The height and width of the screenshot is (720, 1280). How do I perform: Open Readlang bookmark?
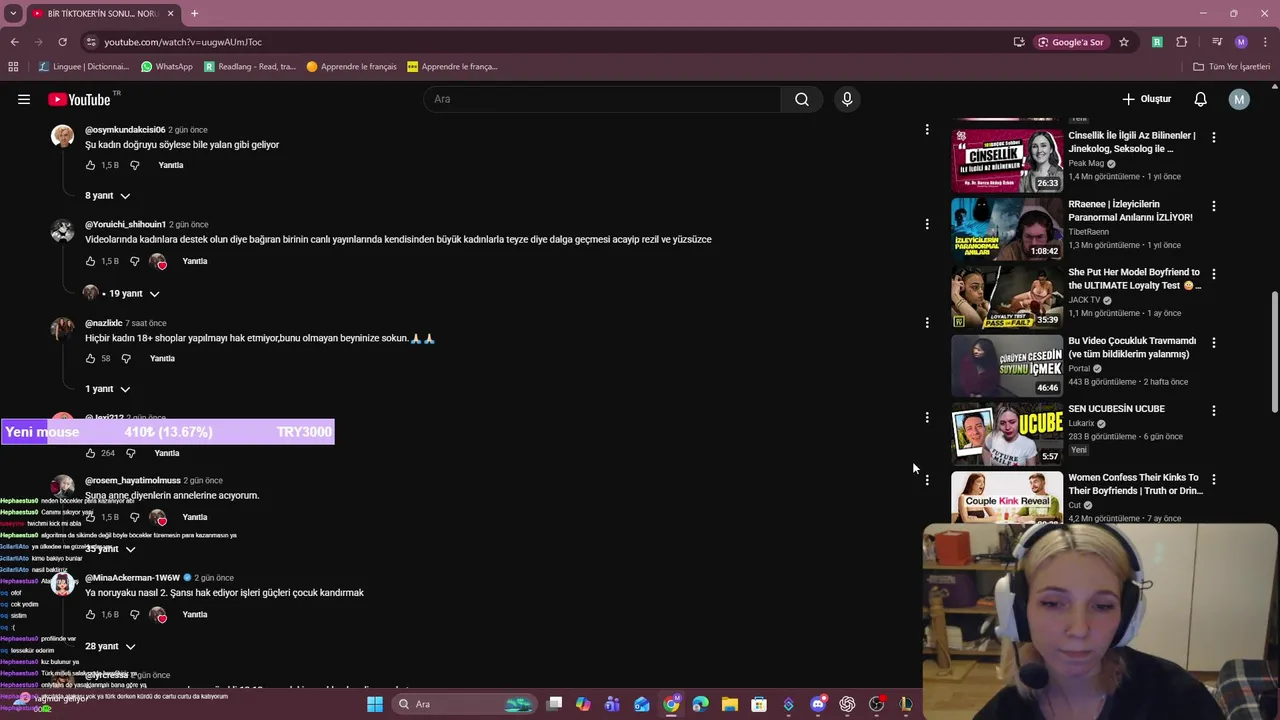[250, 67]
